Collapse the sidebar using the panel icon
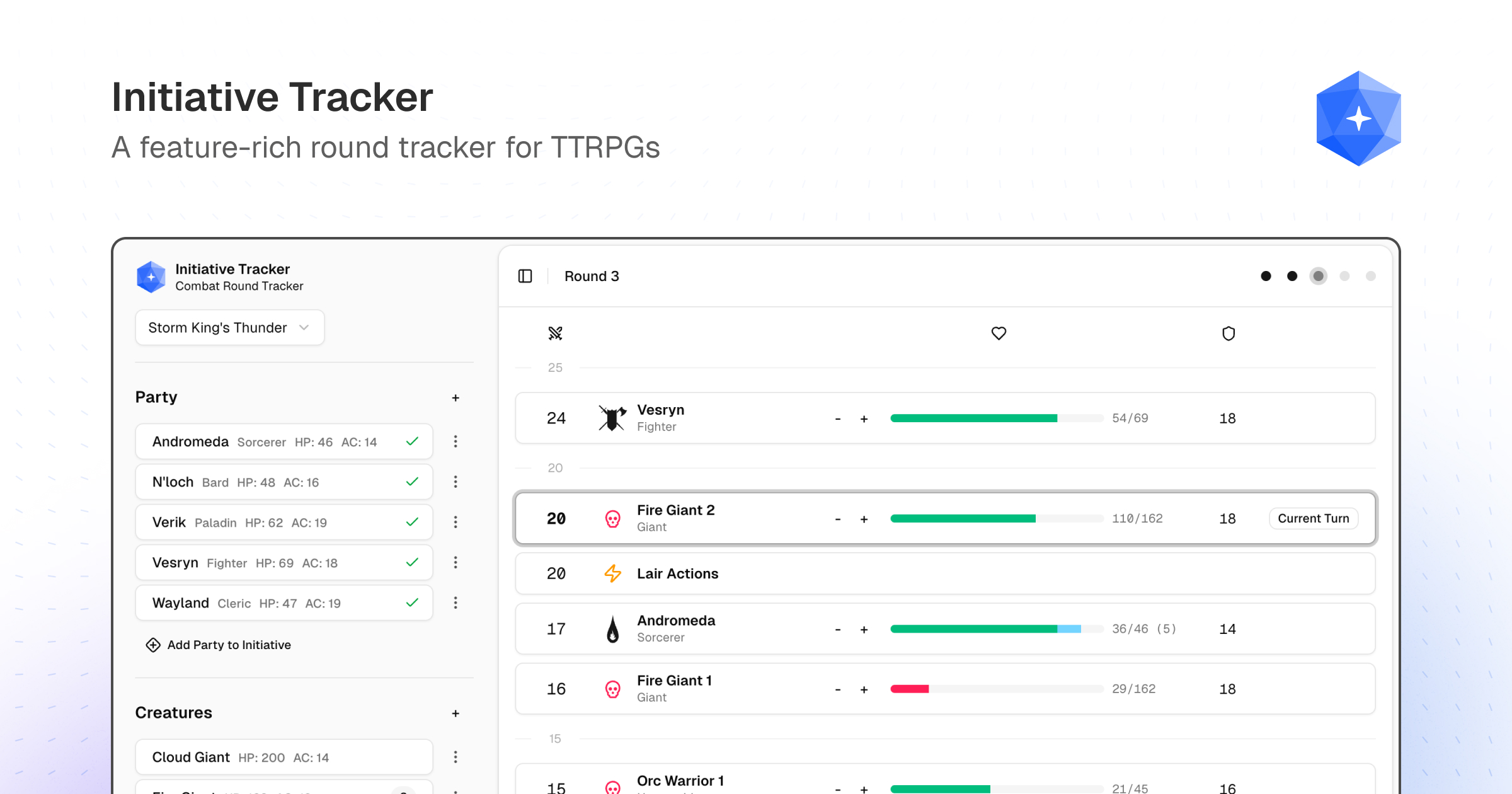 pos(525,276)
